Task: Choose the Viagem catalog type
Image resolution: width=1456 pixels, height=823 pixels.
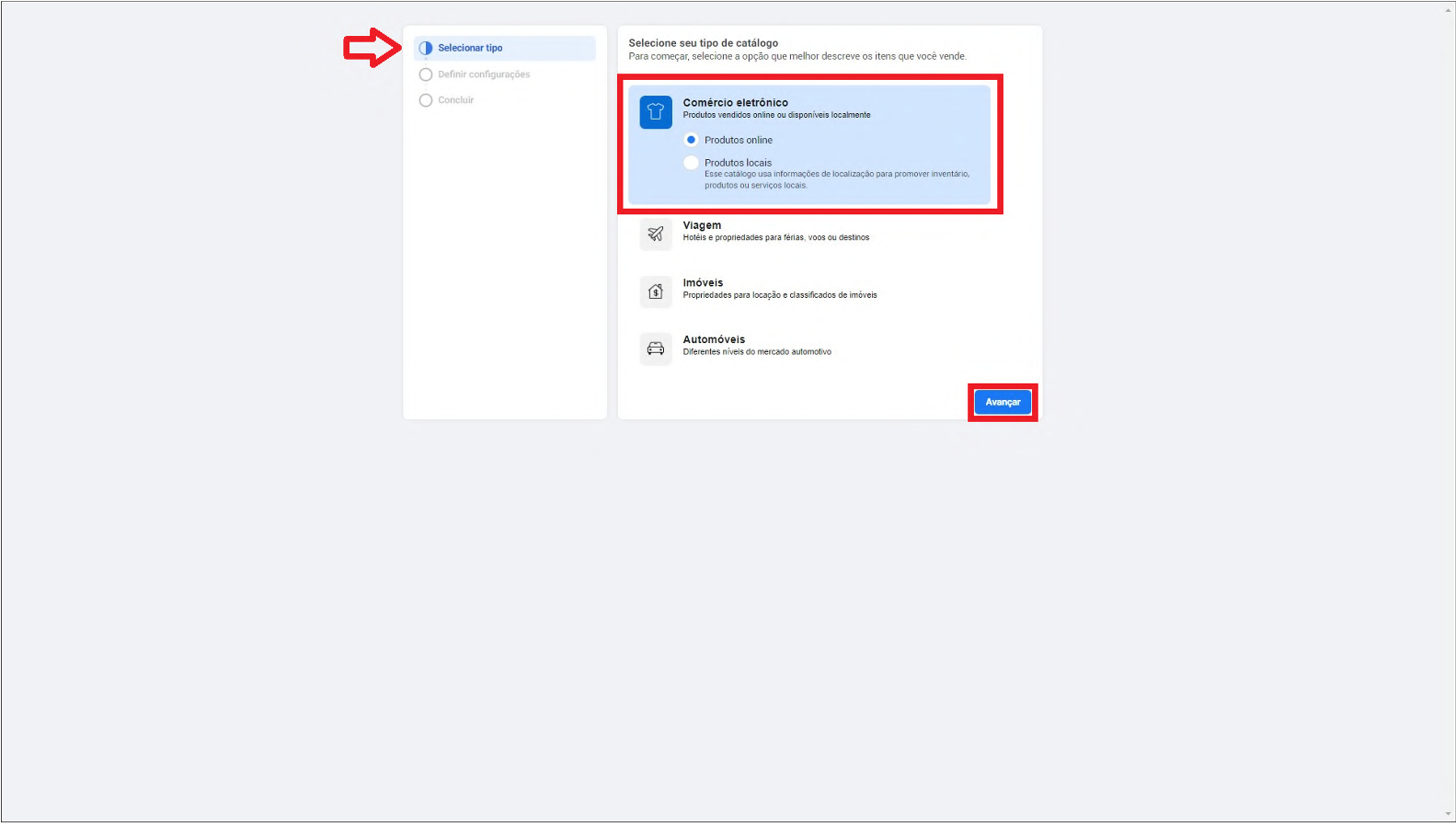Action: [x=809, y=234]
